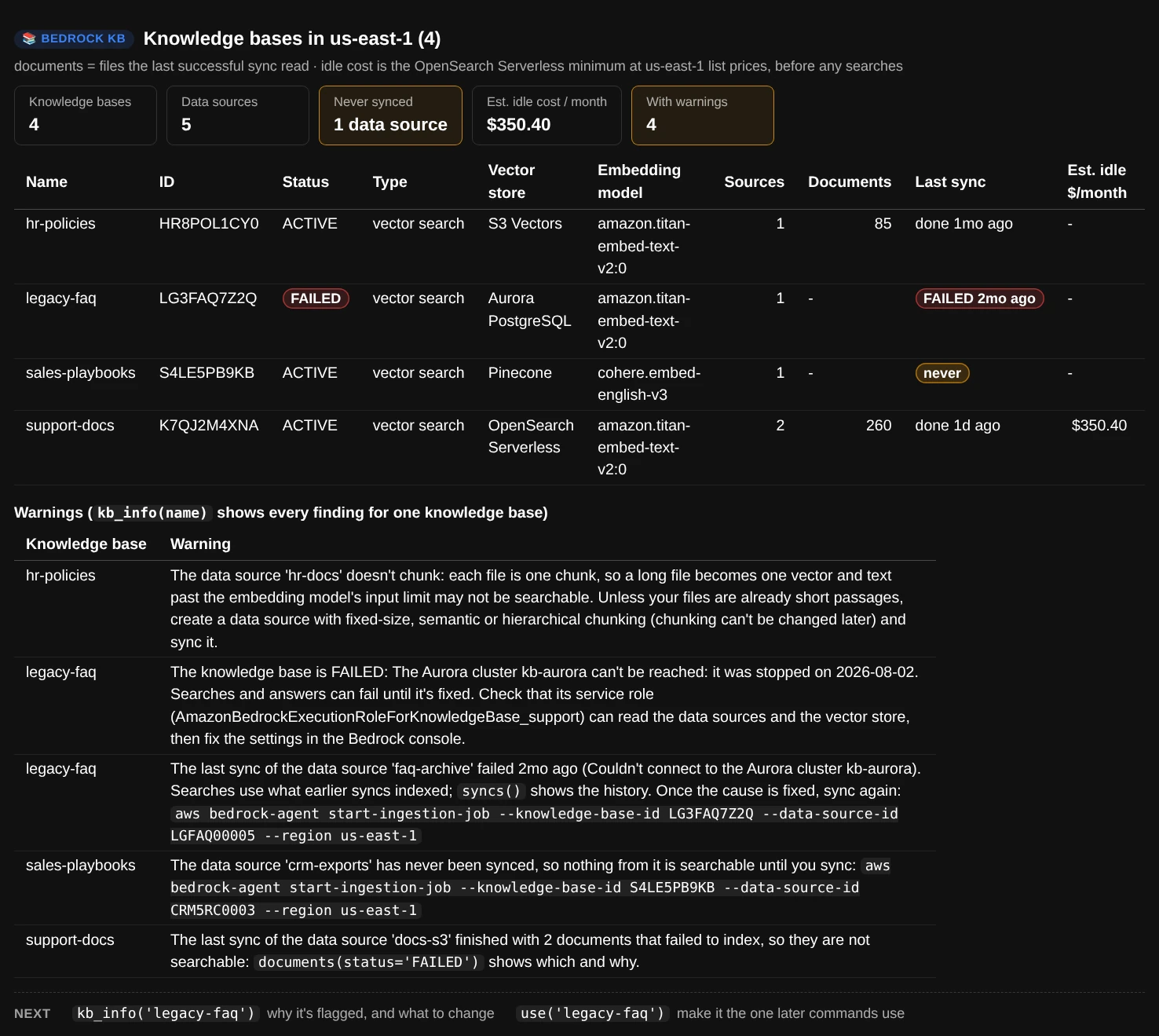Click the never sync badge for sales-playbooks
Viewport: 1159px width, 1036px height.
coord(942,373)
